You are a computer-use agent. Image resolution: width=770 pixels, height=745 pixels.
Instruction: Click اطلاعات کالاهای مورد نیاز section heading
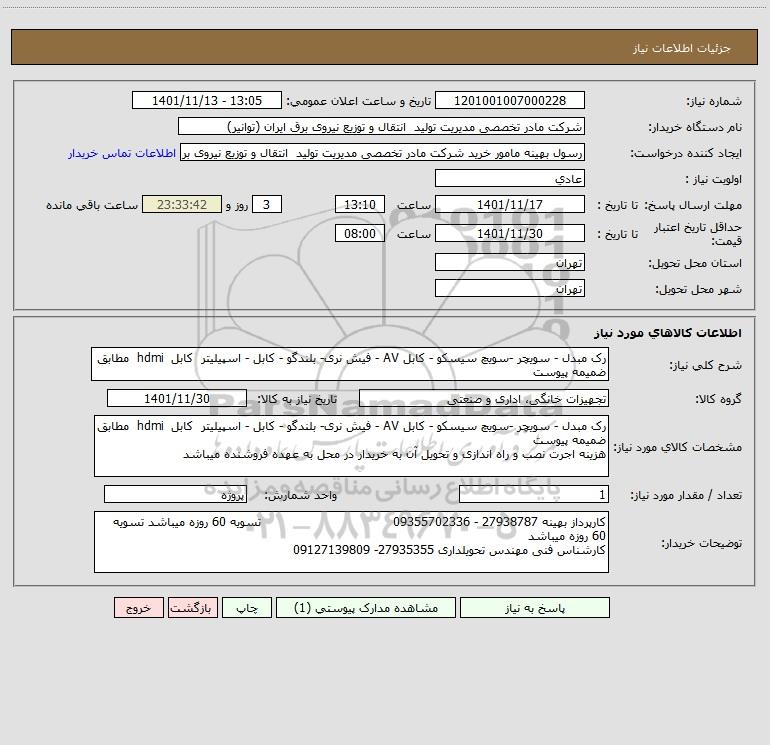point(668,333)
